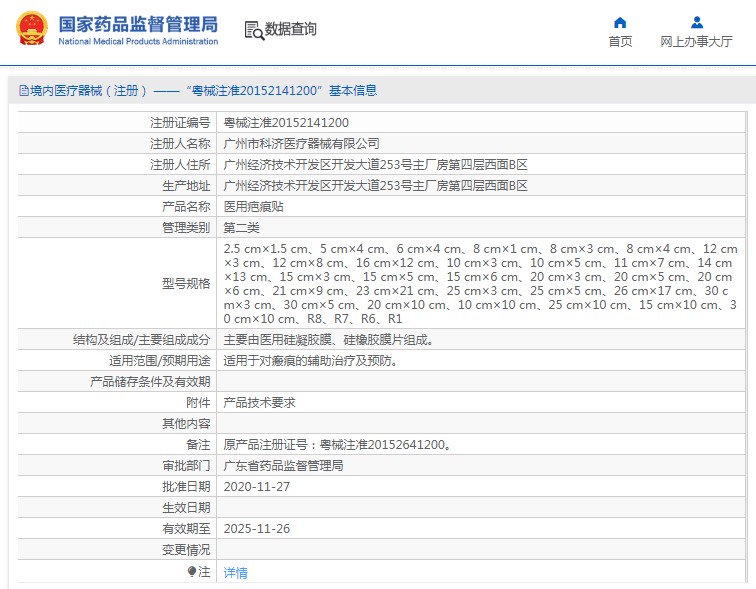756x589 pixels.
Task: Click the 适用范围/预期用途 label
Action: tap(160, 361)
